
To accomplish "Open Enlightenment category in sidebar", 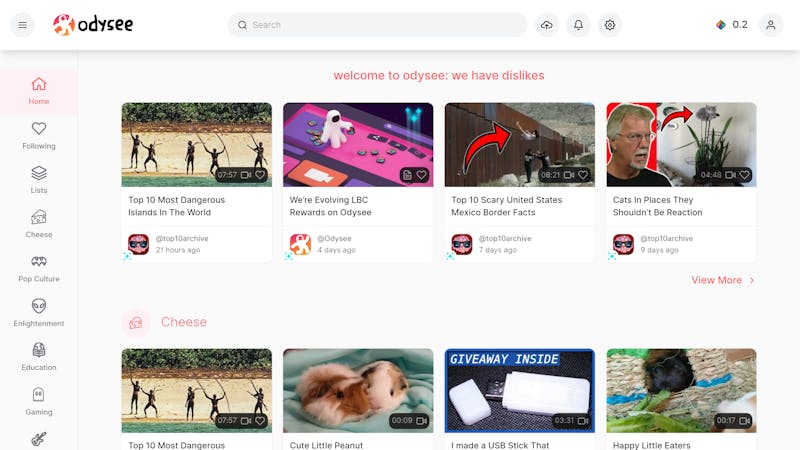I will point(39,313).
